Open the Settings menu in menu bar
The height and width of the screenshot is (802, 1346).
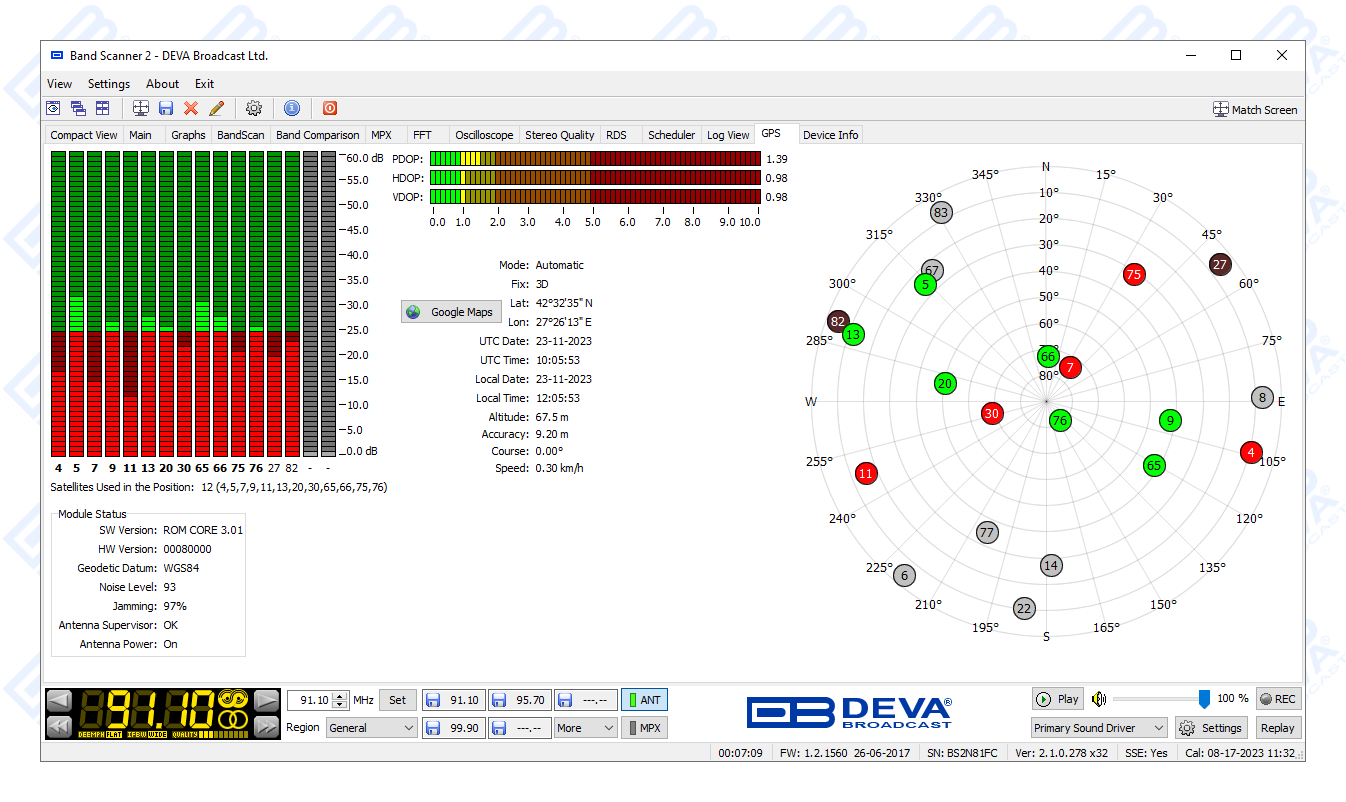point(109,84)
